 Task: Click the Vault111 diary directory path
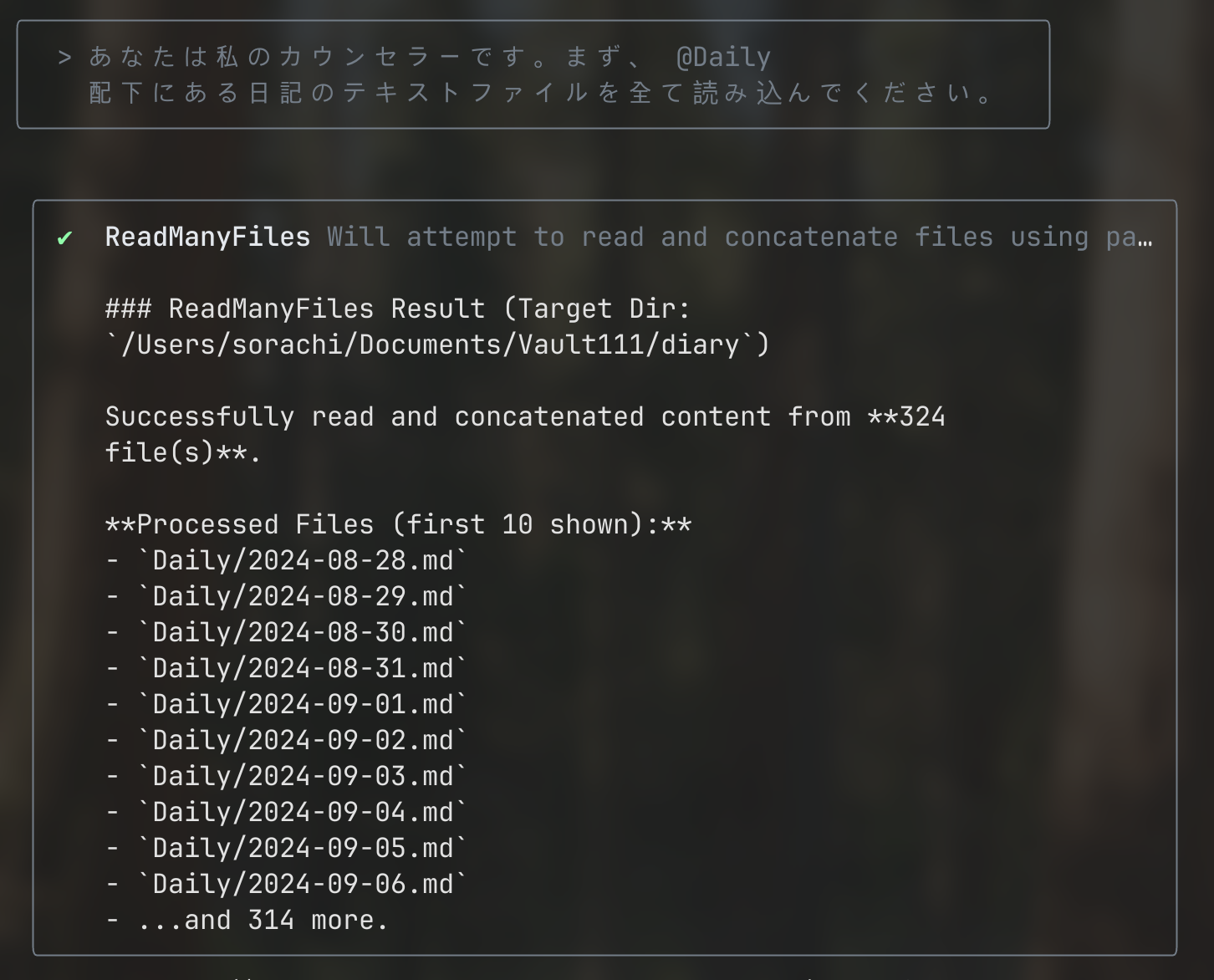click(436, 345)
